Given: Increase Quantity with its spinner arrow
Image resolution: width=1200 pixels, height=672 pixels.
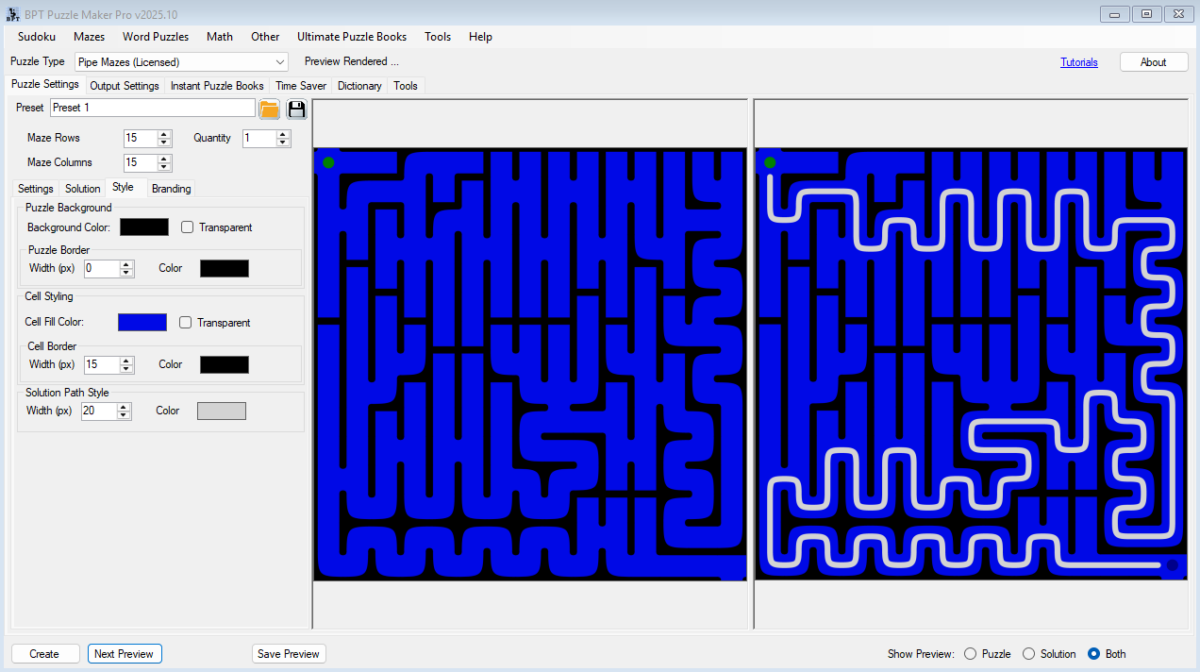Looking at the screenshot, I should tap(282, 134).
